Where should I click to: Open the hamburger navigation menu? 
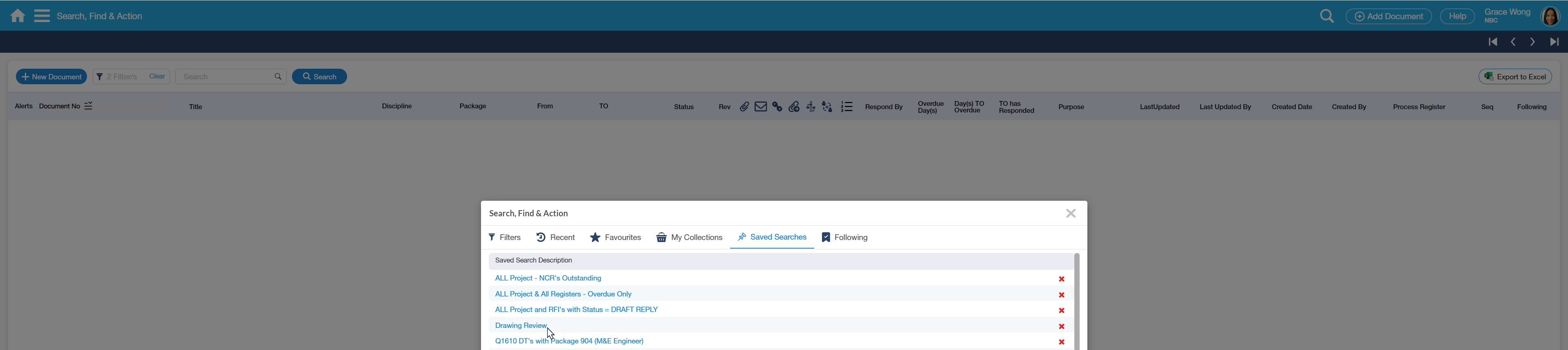[42, 16]
